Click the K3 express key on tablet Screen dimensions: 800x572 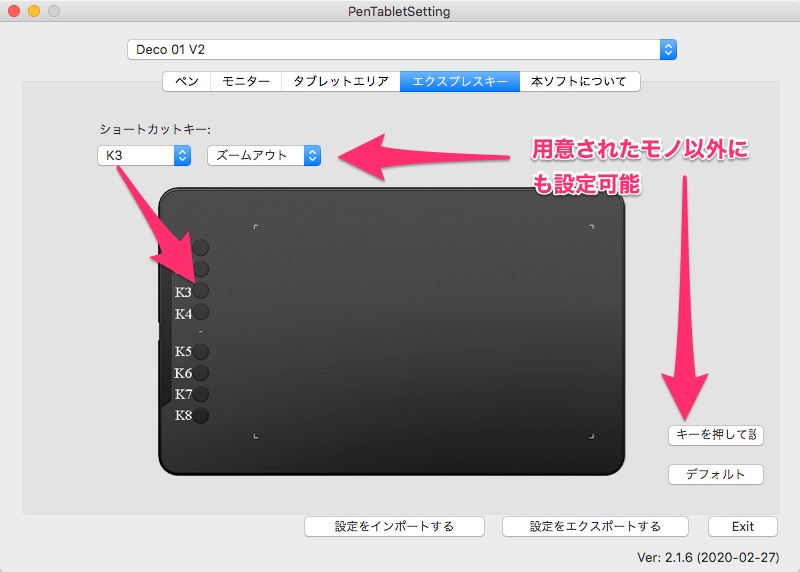click(x=201, y=291)
